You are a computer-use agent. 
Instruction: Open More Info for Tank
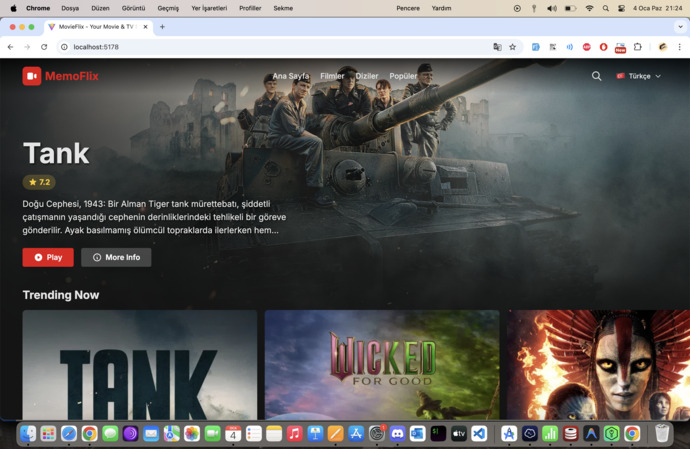[116, 258]
